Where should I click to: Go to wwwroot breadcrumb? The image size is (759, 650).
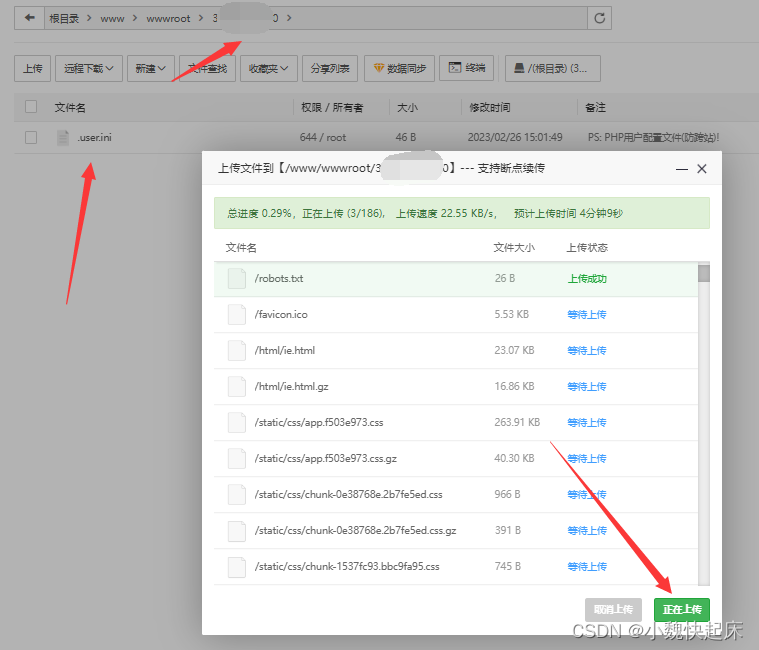tap(168, 19)
